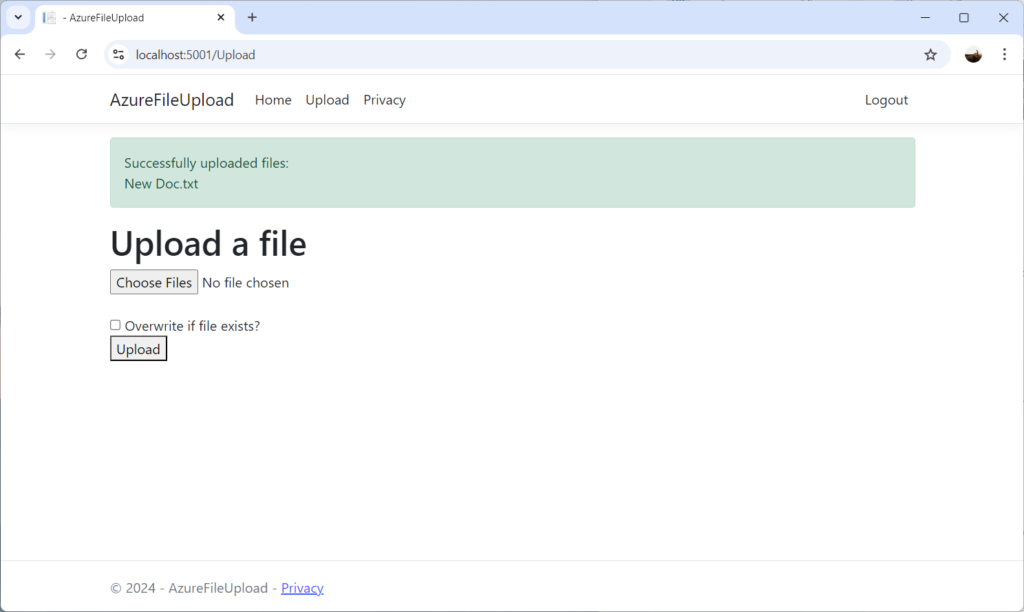Expand the tab search dropdown
1024x612 pixels.
tap(18, 18)
